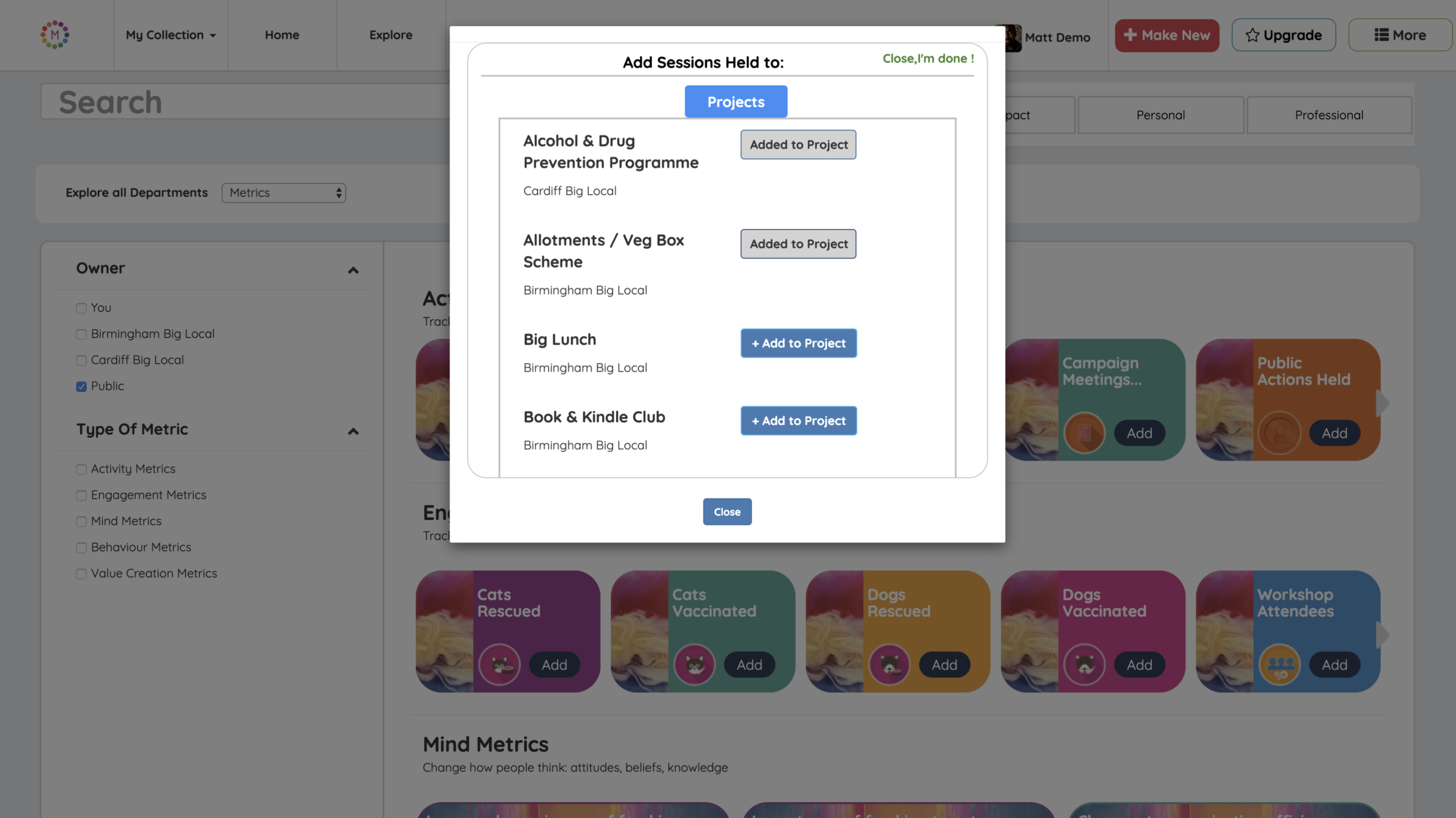1456x818 pixels.
Task: Select the Projects tab in dialog
Action: (x=736, y=102)
